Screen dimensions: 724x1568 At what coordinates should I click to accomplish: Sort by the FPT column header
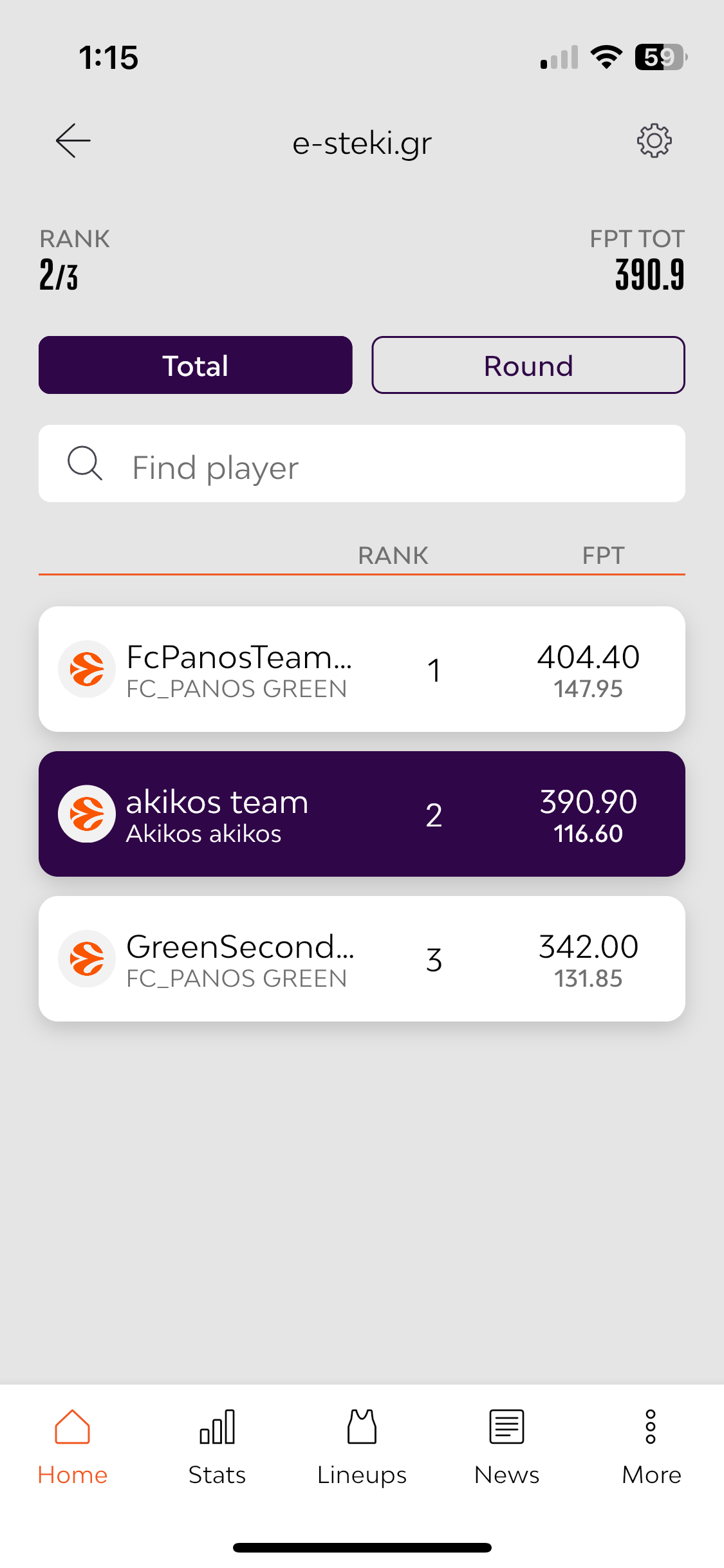pyautogui.click(x=603, y=555)
